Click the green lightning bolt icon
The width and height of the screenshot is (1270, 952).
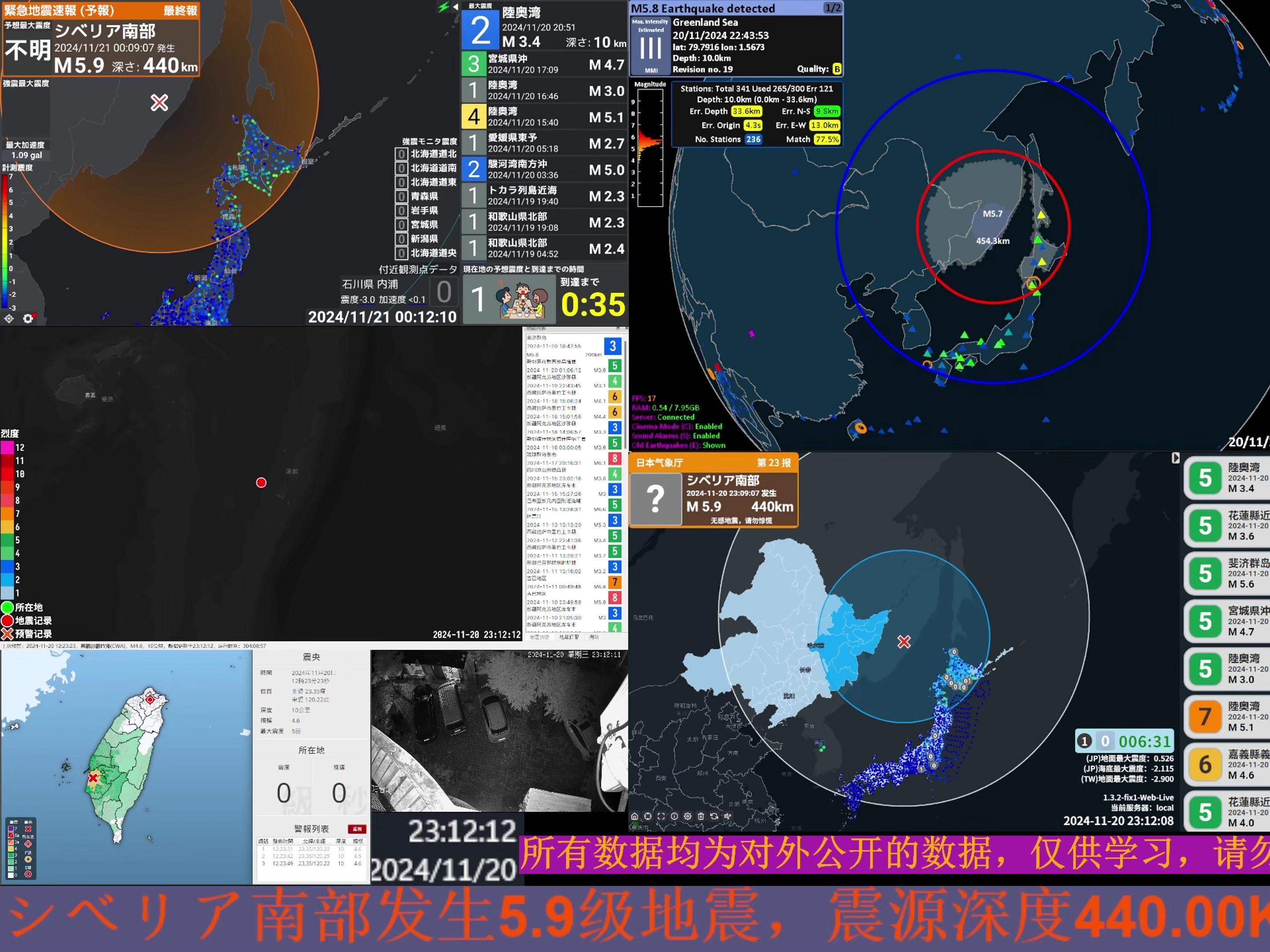443,7
